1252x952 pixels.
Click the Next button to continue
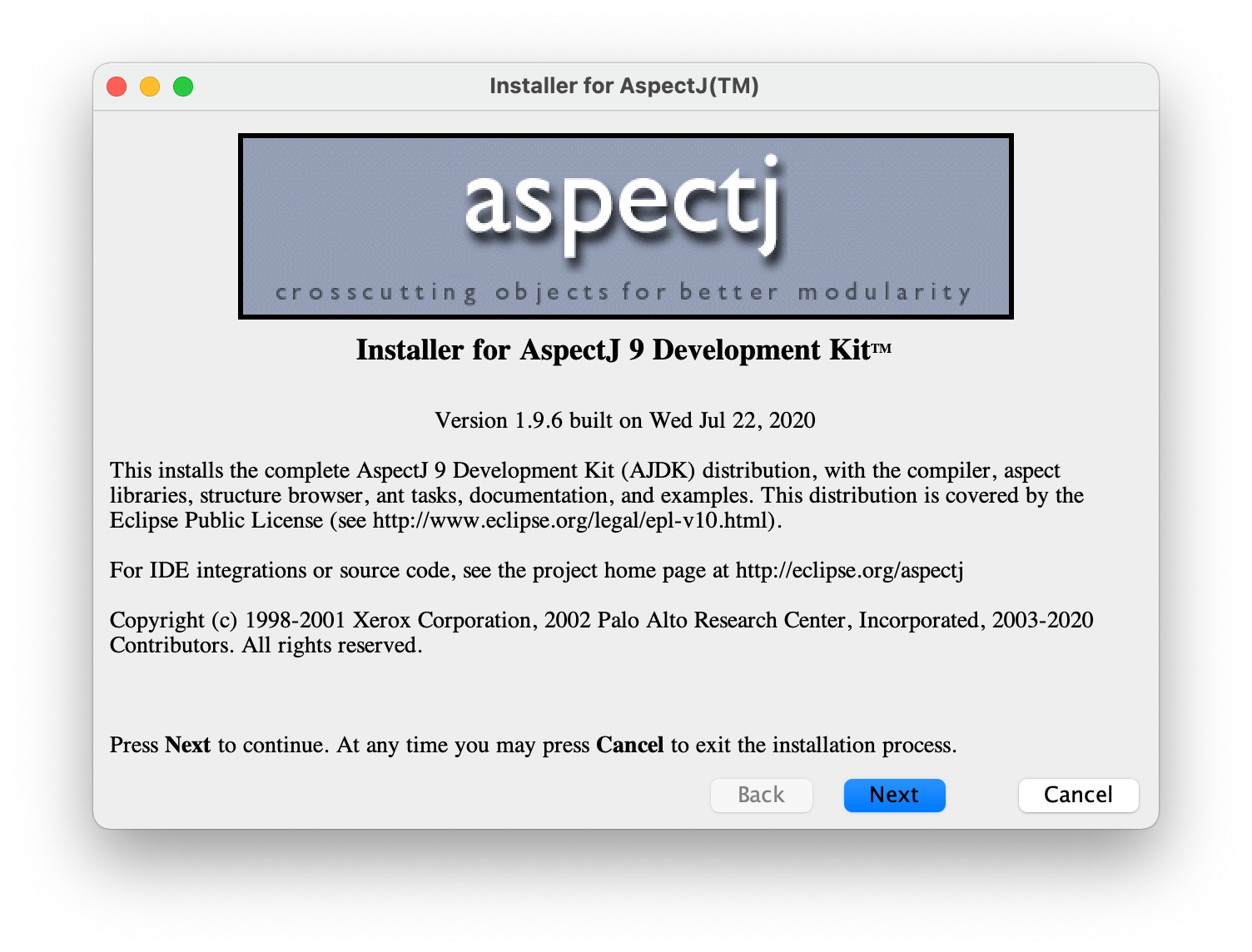point(894,795)
